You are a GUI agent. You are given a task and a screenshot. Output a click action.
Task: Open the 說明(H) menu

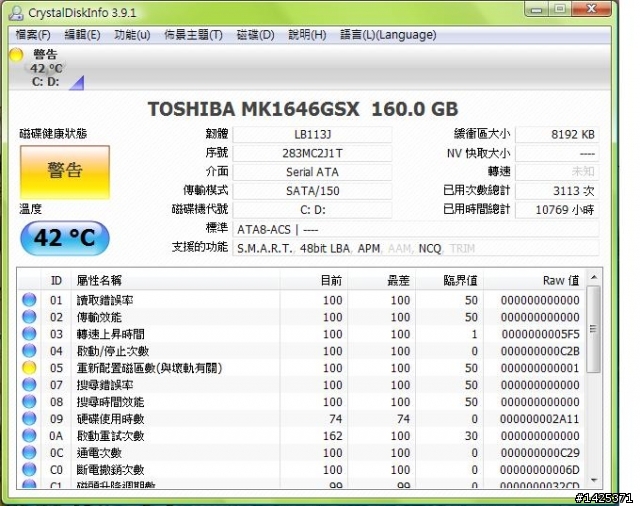tap(307, 35)
